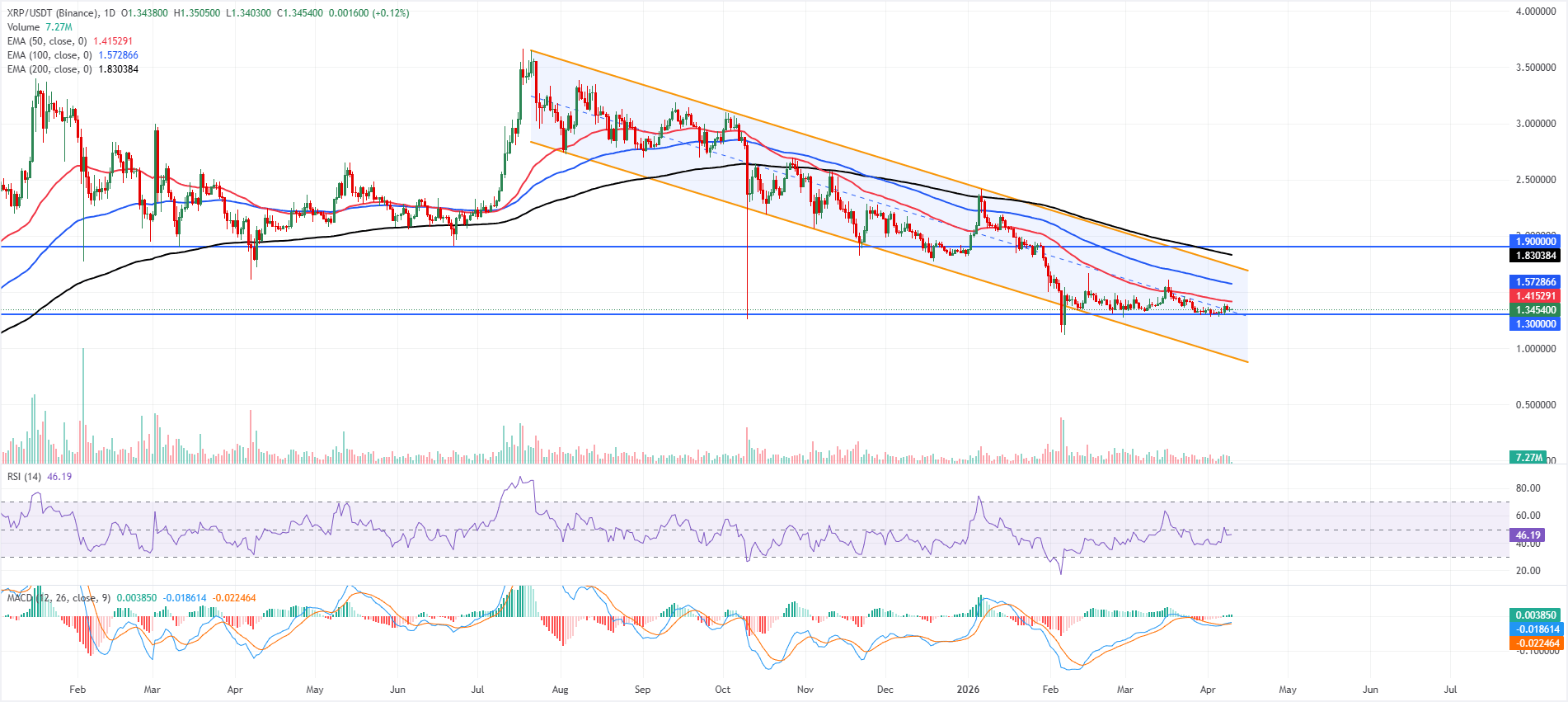Click the XRP/USDT (Binance) symbol title
The height and width of the screenshot is (702, 1568).
coord(53,13)
